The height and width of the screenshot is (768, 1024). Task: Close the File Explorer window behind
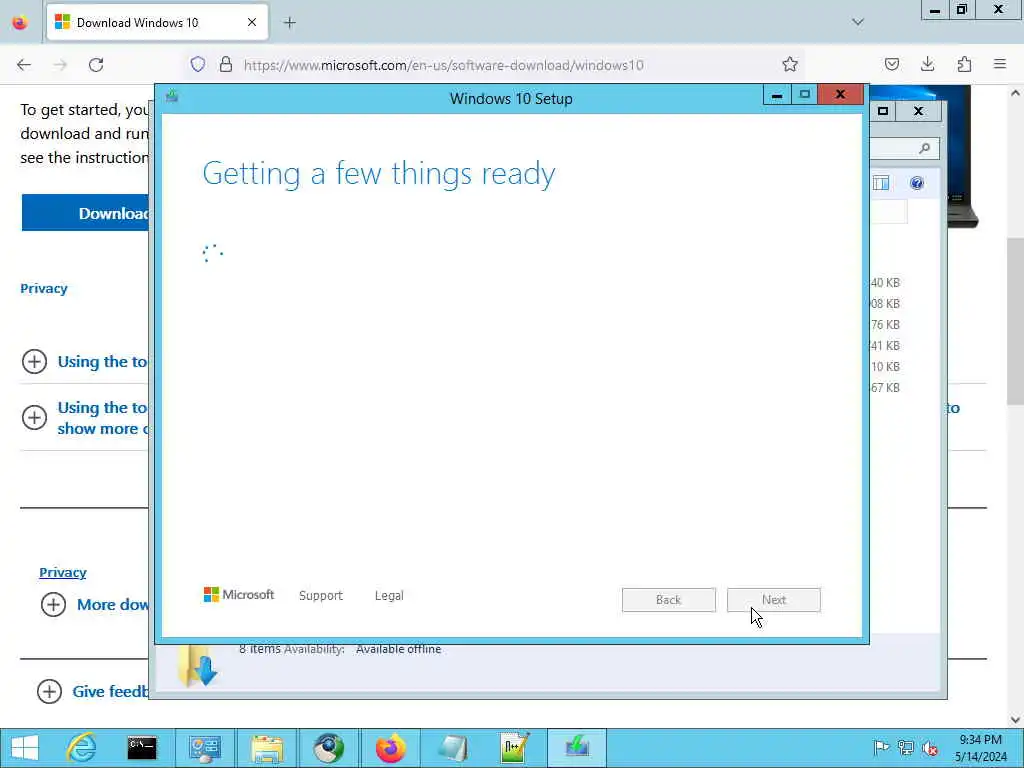coord(918,112)
